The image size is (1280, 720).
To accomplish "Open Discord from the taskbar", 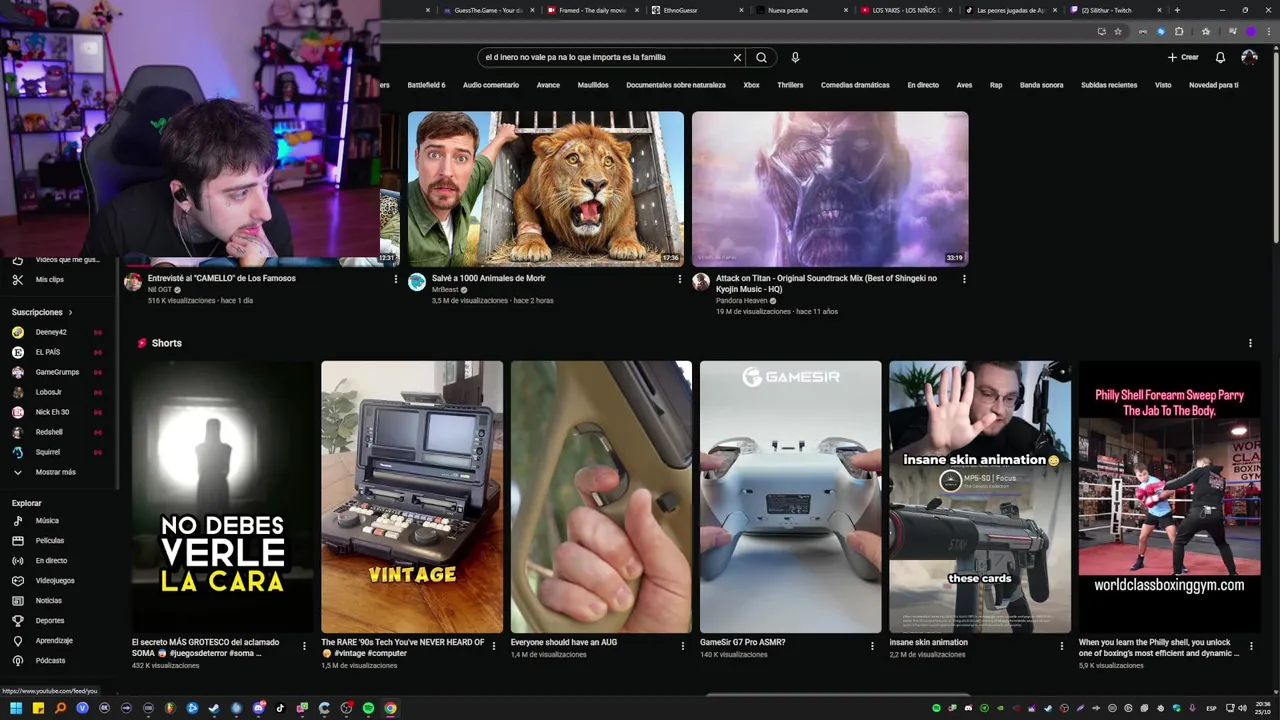I will click(x=258, y=708).
